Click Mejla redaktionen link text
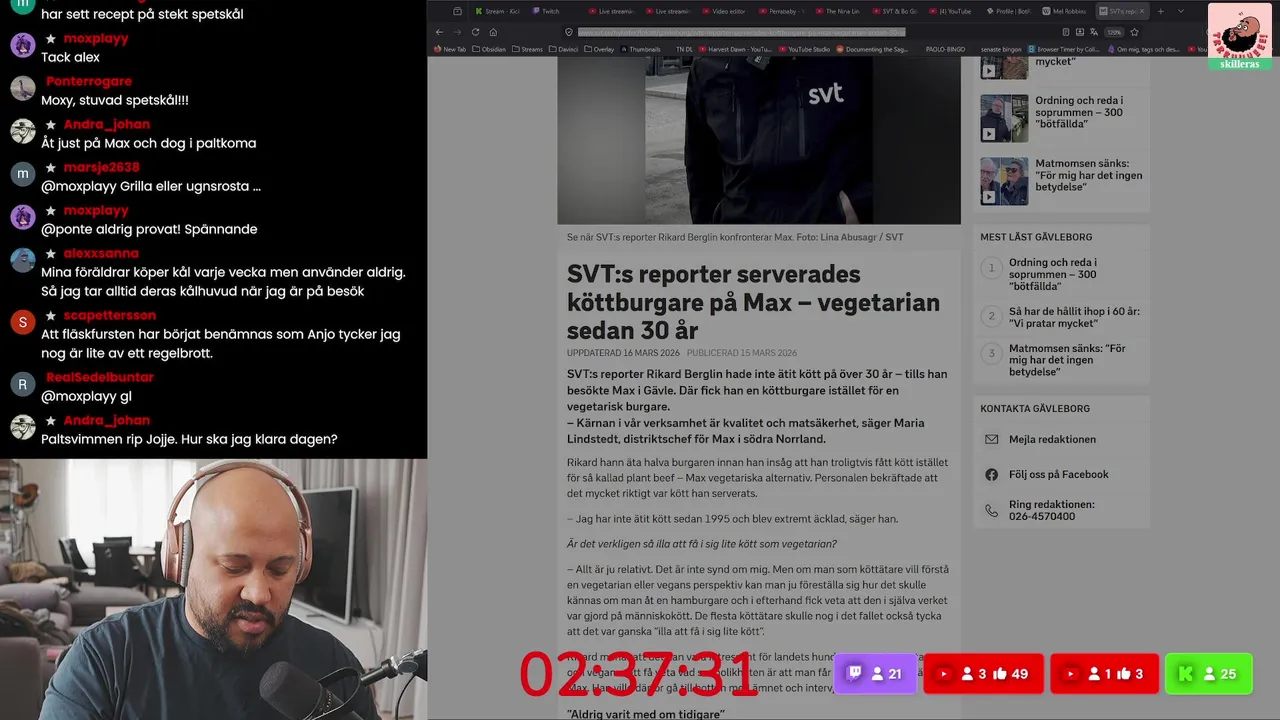This screenshot has width=1280, height=720. (1052, 439)
